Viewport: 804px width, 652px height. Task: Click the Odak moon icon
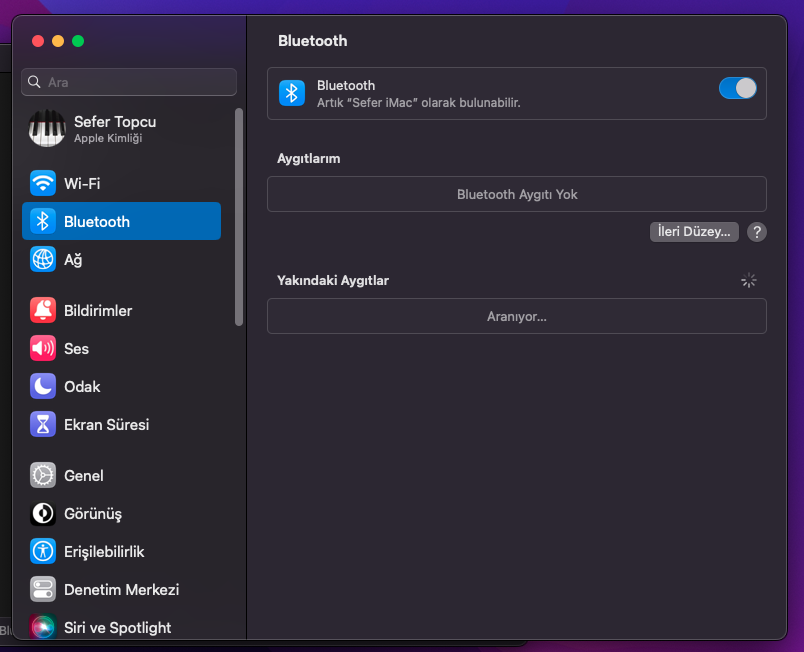point(43,387)
